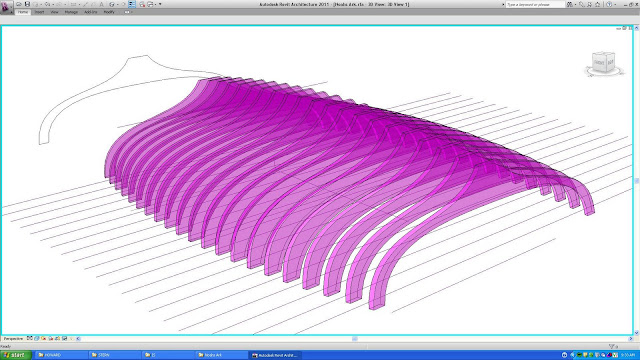The height and width of the screenshot is (360, 640).
Task: Open the Add-Ins ribbon tab
Action: click(91, 12)
